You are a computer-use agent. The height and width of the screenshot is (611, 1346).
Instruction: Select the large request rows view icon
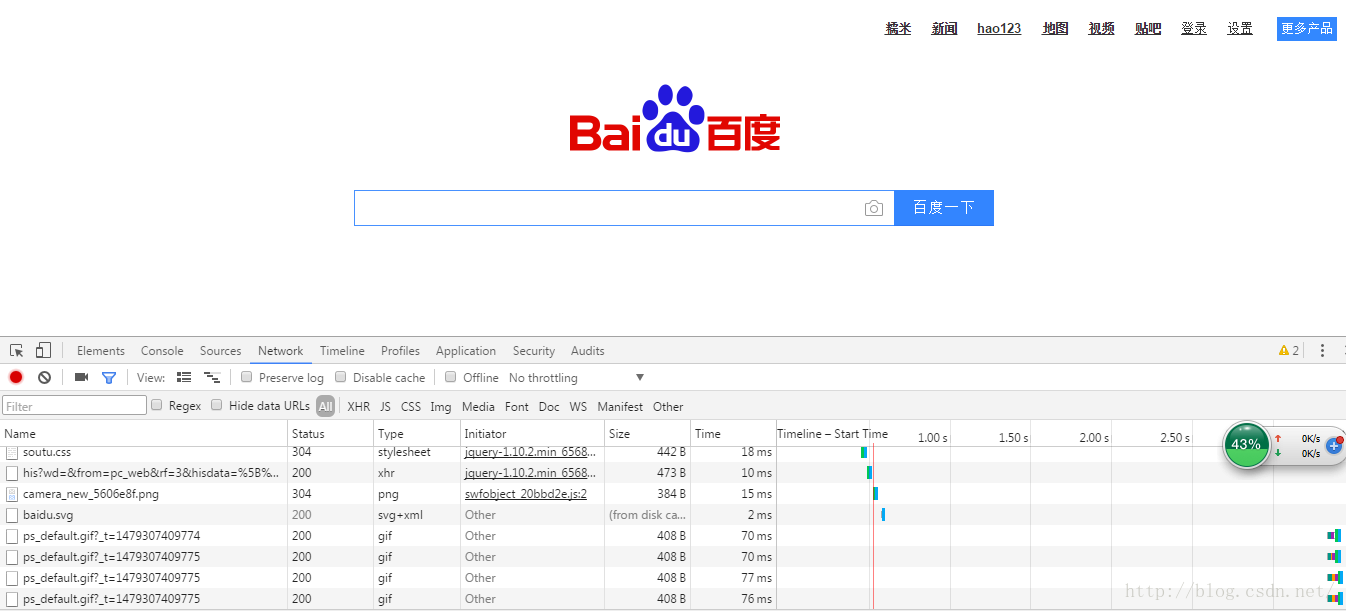(184, 377)
